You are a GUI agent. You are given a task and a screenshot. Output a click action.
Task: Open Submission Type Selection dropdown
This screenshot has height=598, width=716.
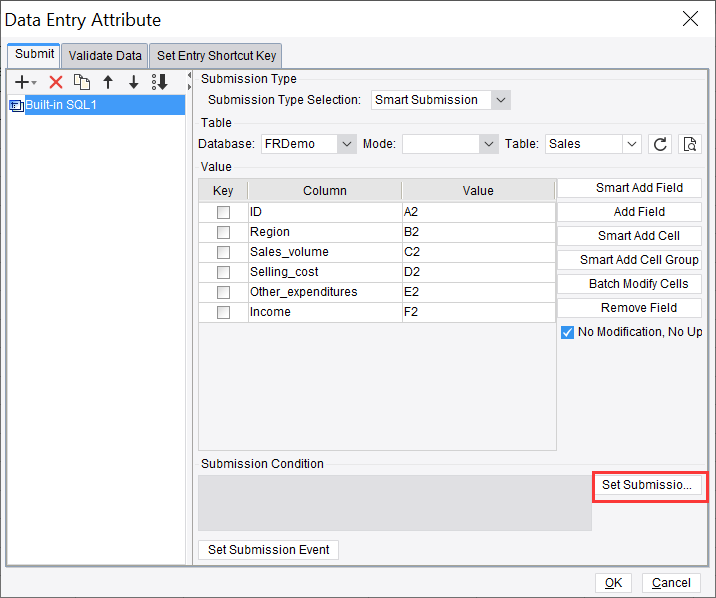coord(500,100)
